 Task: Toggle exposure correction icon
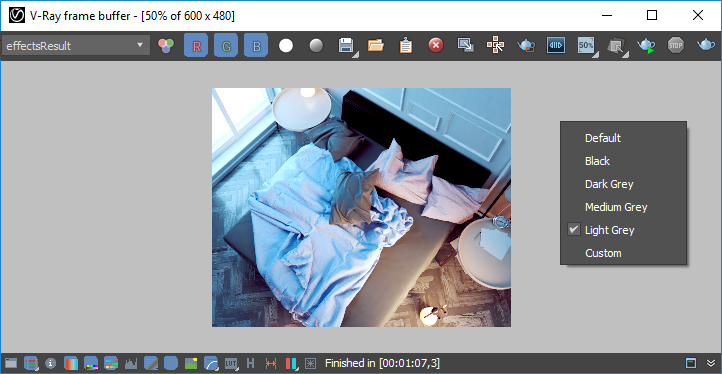coord(171,363)
